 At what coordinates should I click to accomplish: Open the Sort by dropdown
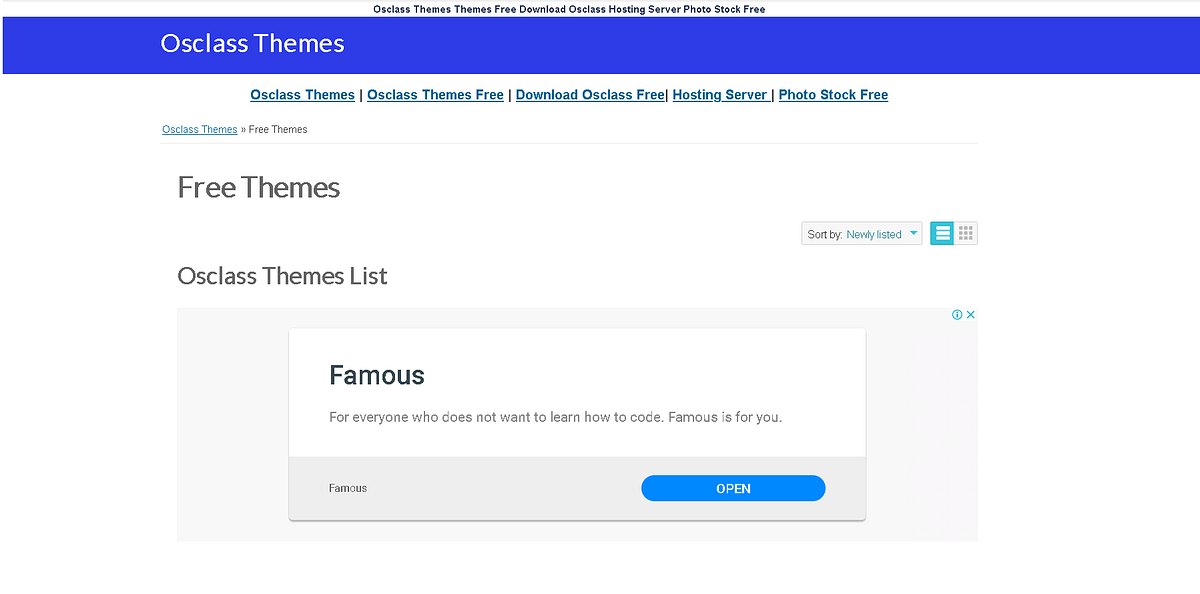click(x=861, y=233)
